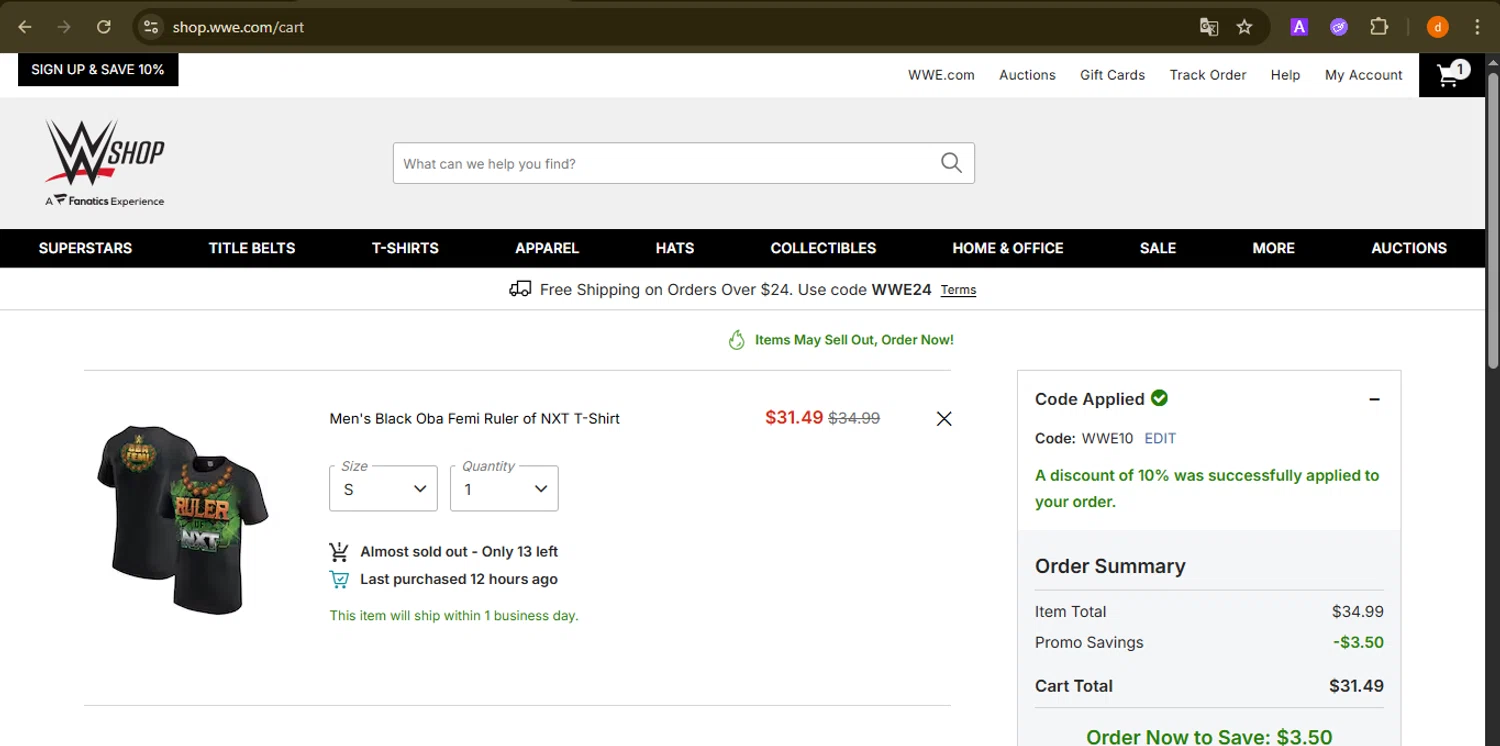Open the browser profile avatar
The height and width of the screenshot is (746, 1500).
point(1438,27)
